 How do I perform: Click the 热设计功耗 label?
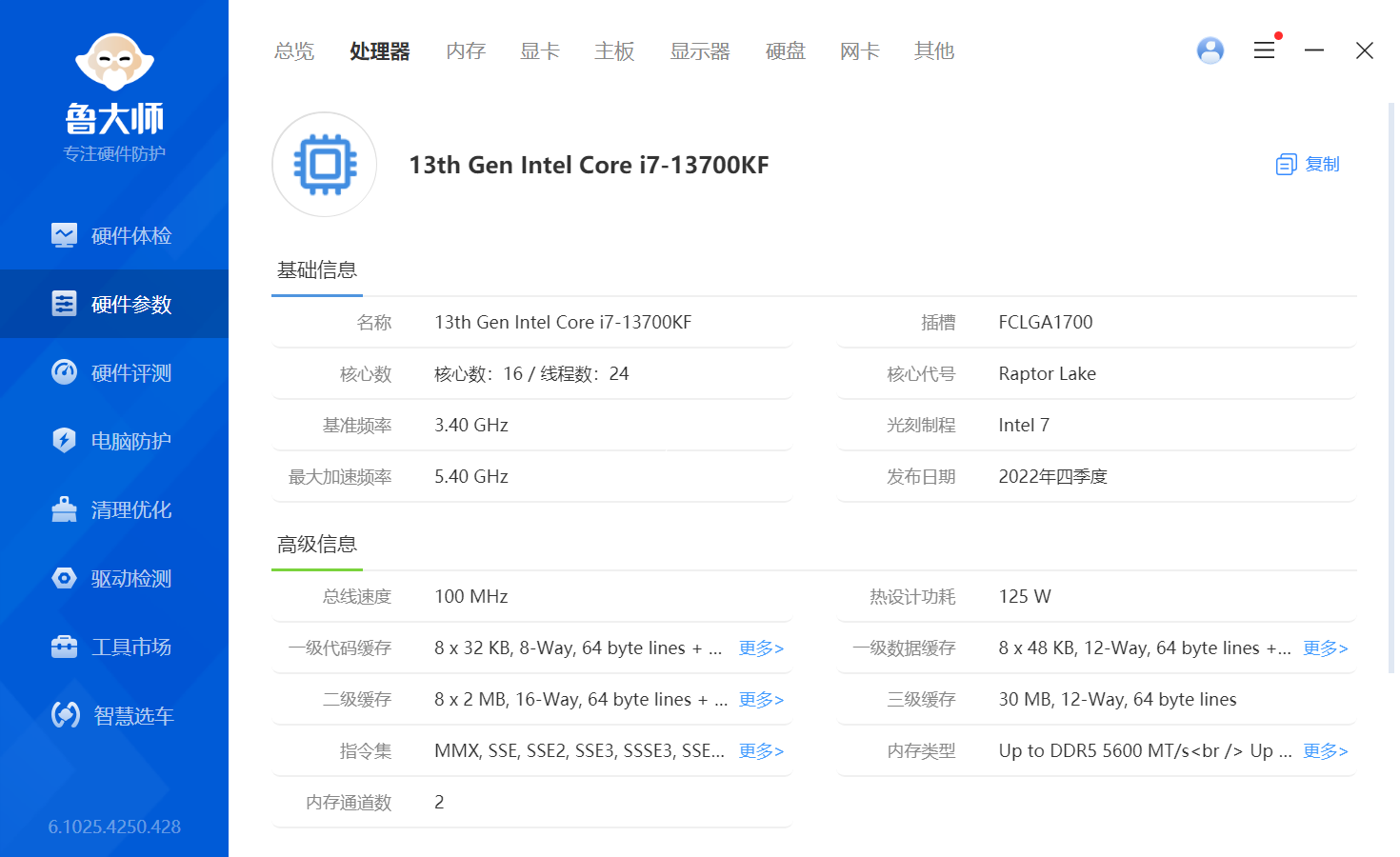pos(912,597)
